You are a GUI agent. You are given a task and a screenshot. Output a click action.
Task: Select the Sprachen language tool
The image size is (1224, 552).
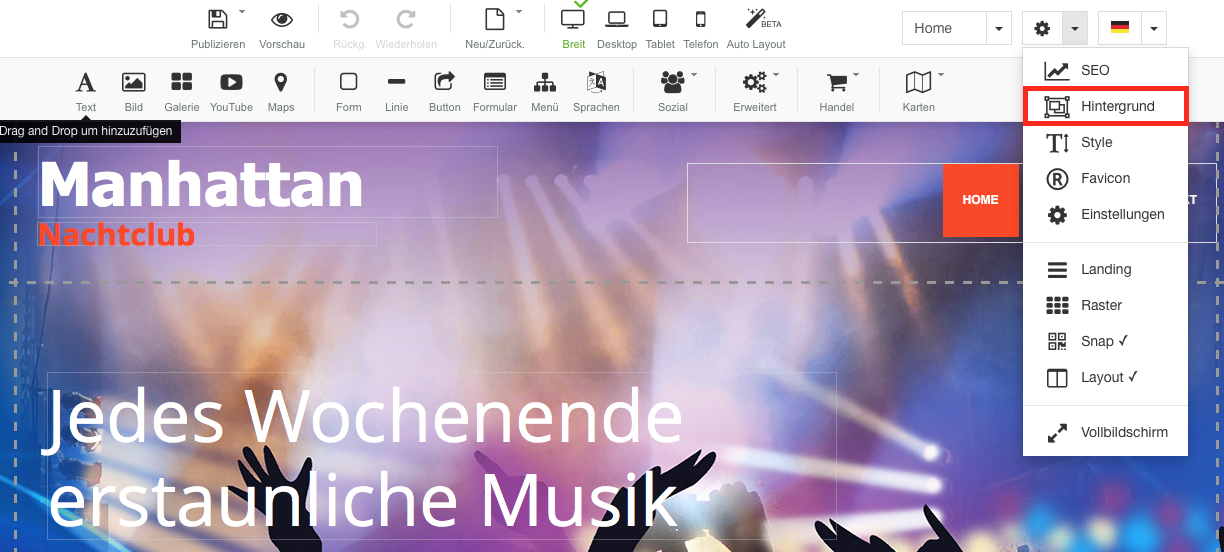(x=596, y=83)
